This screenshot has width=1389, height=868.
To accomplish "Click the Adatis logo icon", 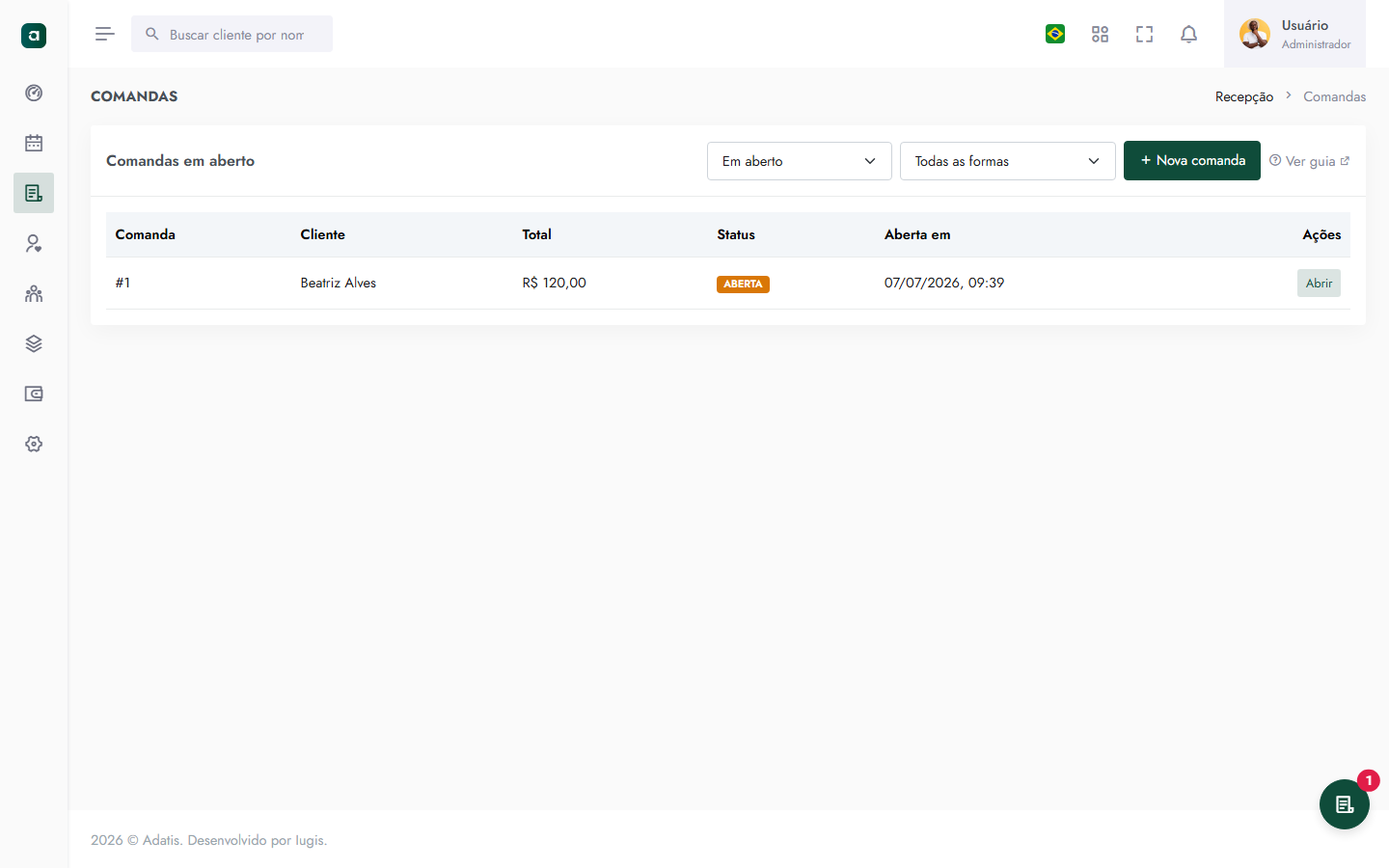I will click(x=34, y=36).
